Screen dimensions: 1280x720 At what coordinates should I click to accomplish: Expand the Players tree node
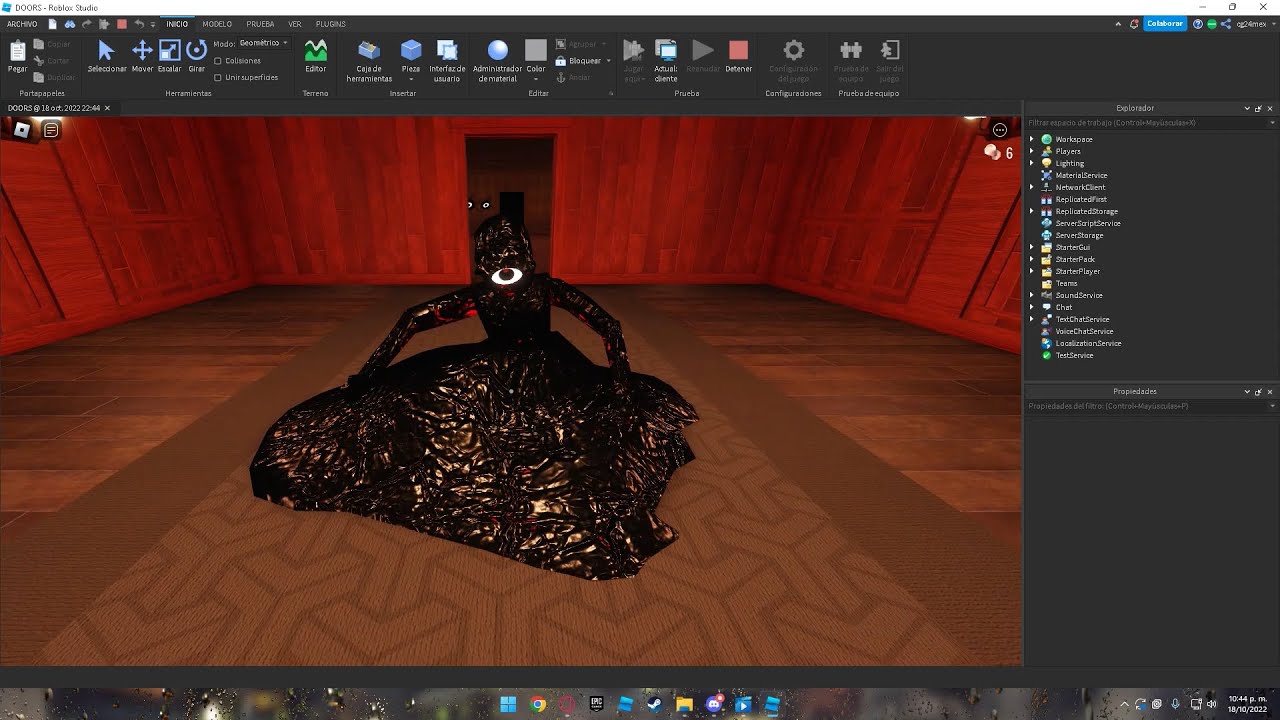point(1032,151)
